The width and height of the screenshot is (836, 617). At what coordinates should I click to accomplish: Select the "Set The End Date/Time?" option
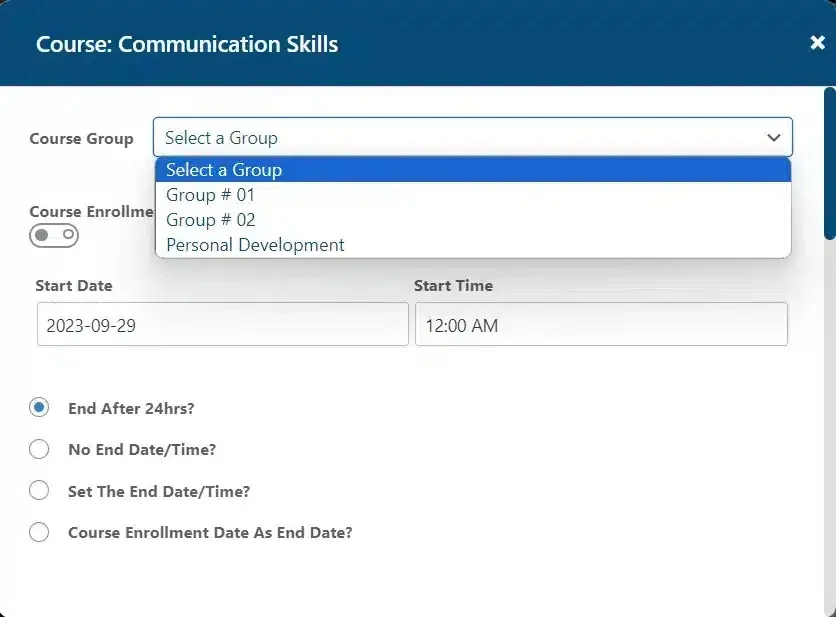[x=39, y=490]
